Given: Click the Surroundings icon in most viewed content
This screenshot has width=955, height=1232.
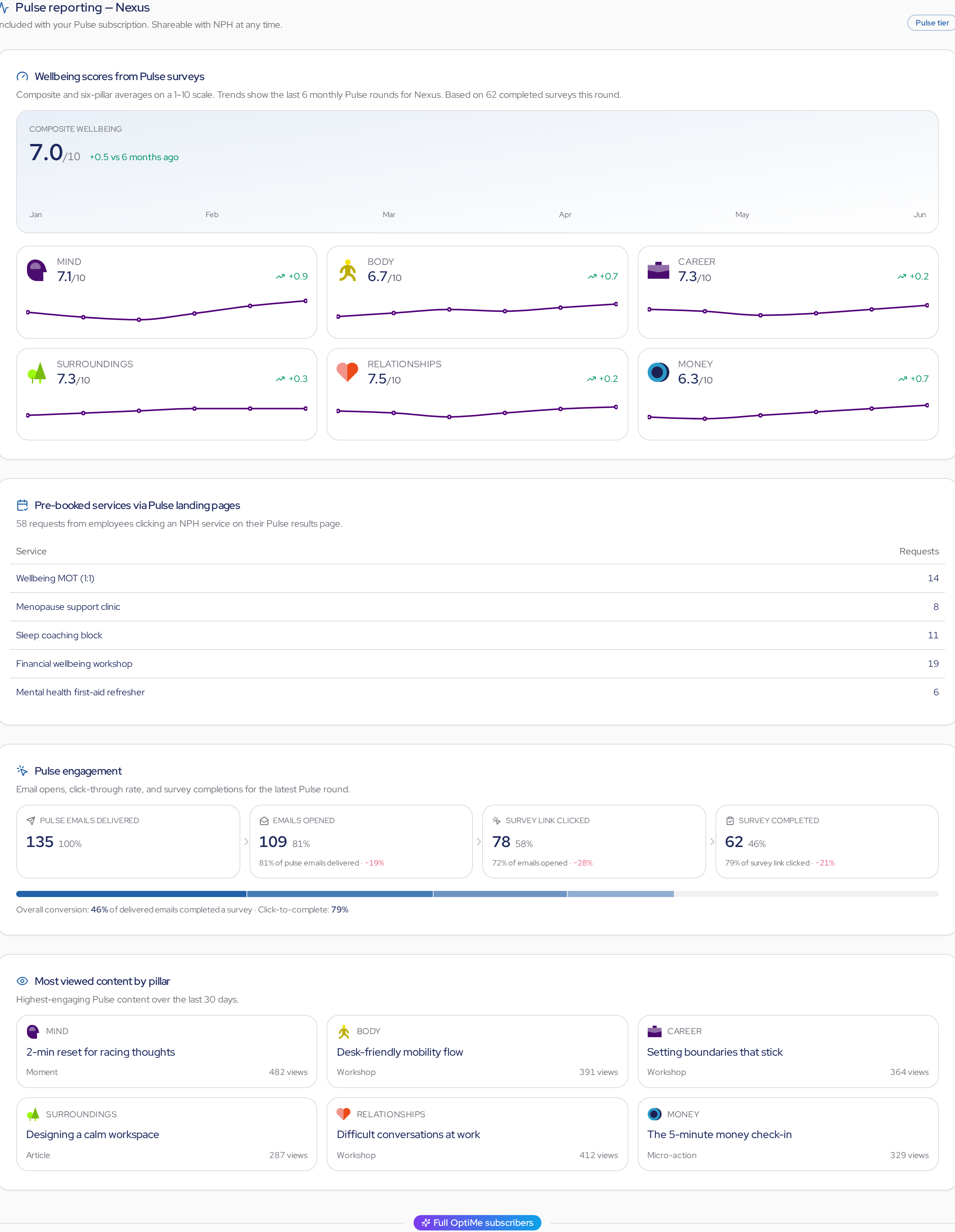Looking at the screenshot, I should 33,1115.
